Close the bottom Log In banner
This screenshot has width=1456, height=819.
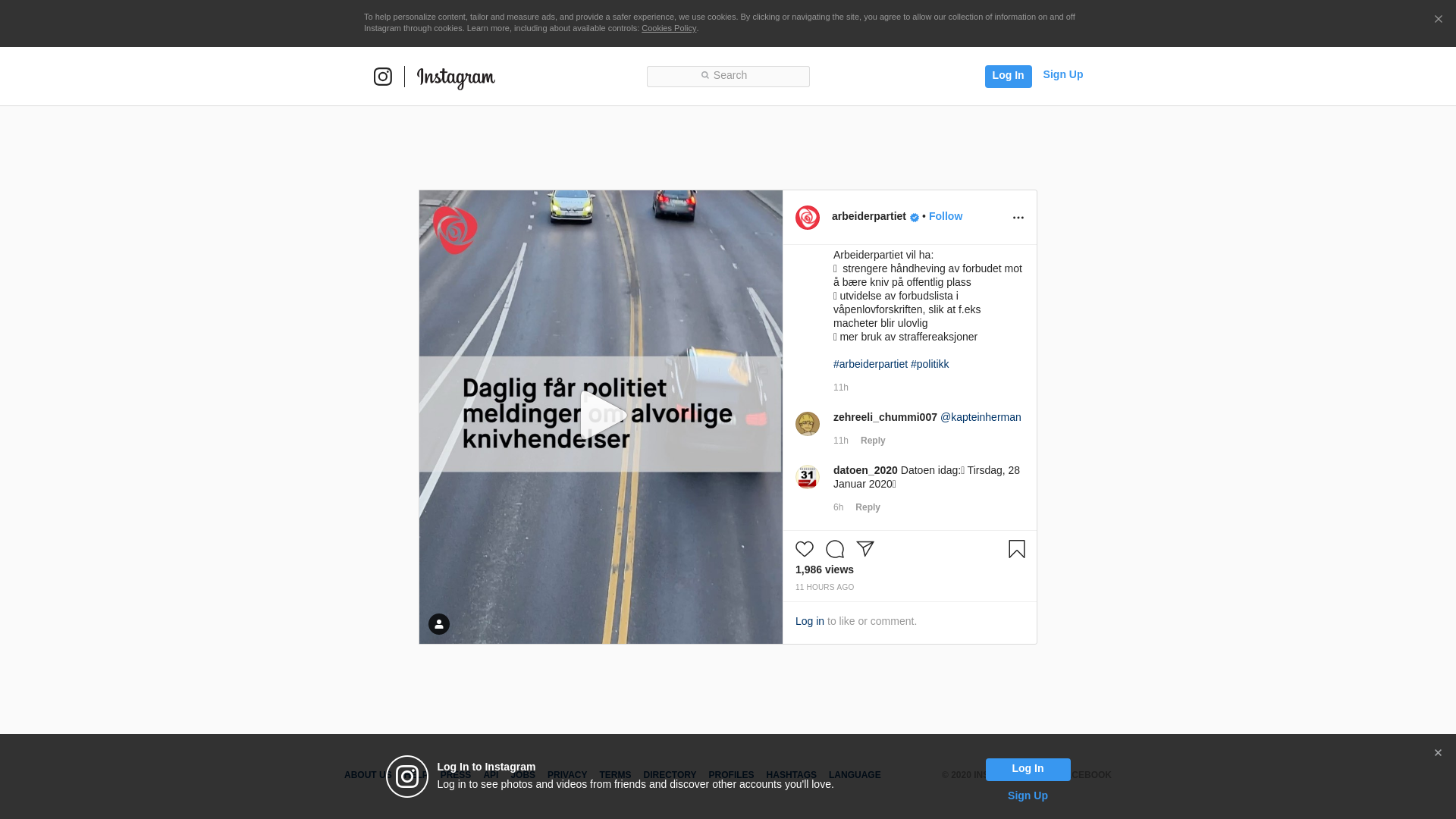pyautogui.click(x=1438, y=753)
